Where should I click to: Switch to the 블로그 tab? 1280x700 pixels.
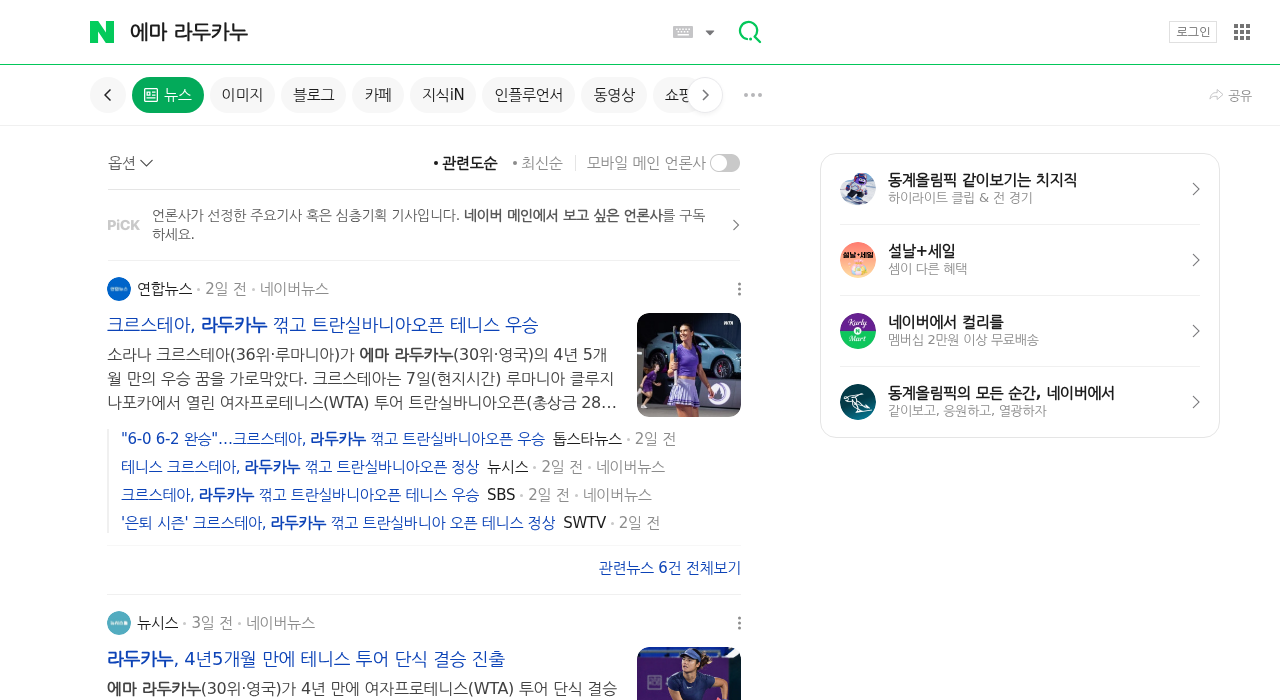coord(313,94)
